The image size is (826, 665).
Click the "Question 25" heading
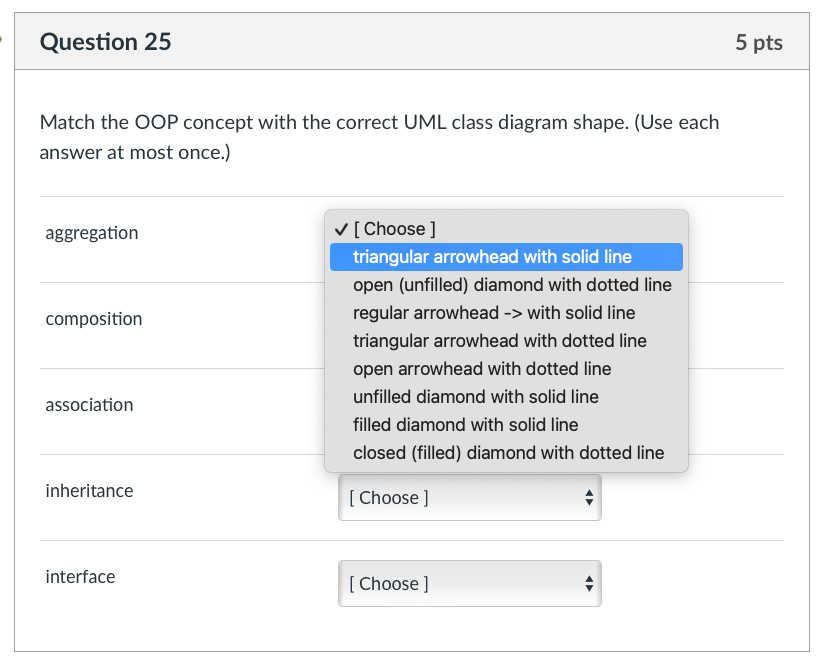pos(105,42)
